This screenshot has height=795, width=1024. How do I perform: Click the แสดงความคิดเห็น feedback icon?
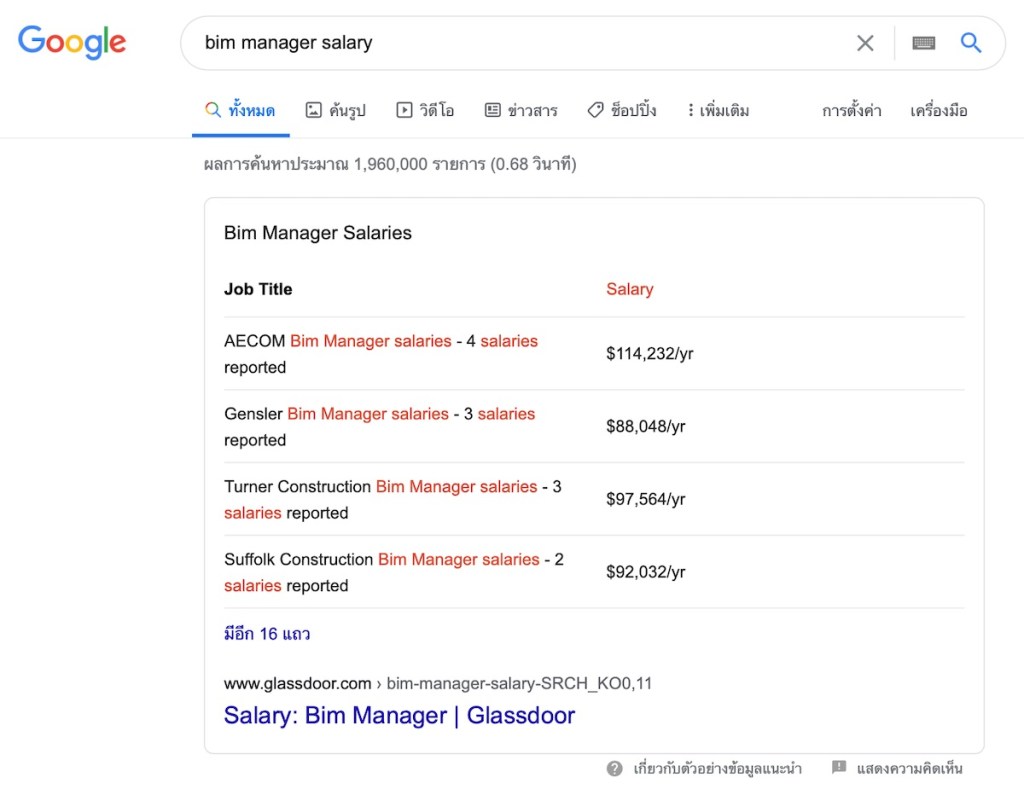tap(839, 768)
